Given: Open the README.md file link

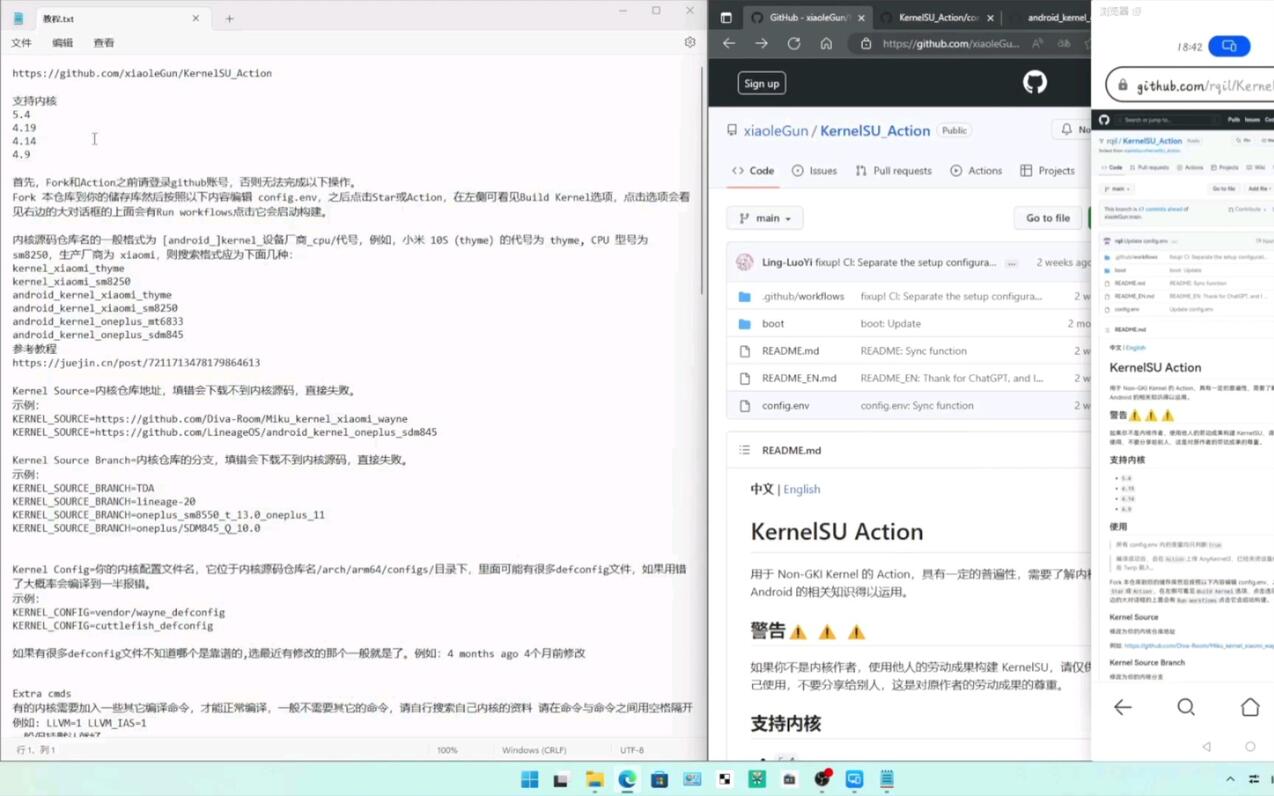Looking at the screenshot, I should 790,351.
